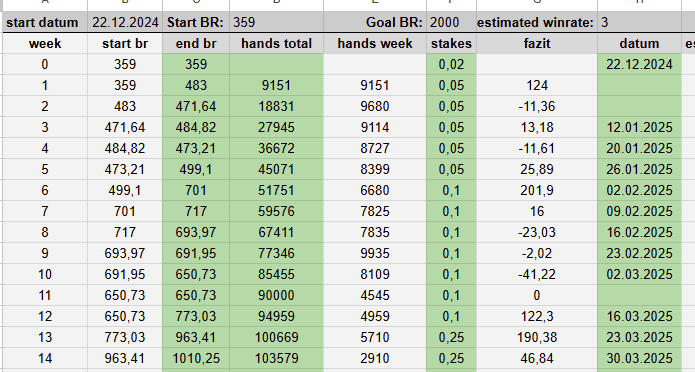Select datum cell 12.01.2025

639,127
